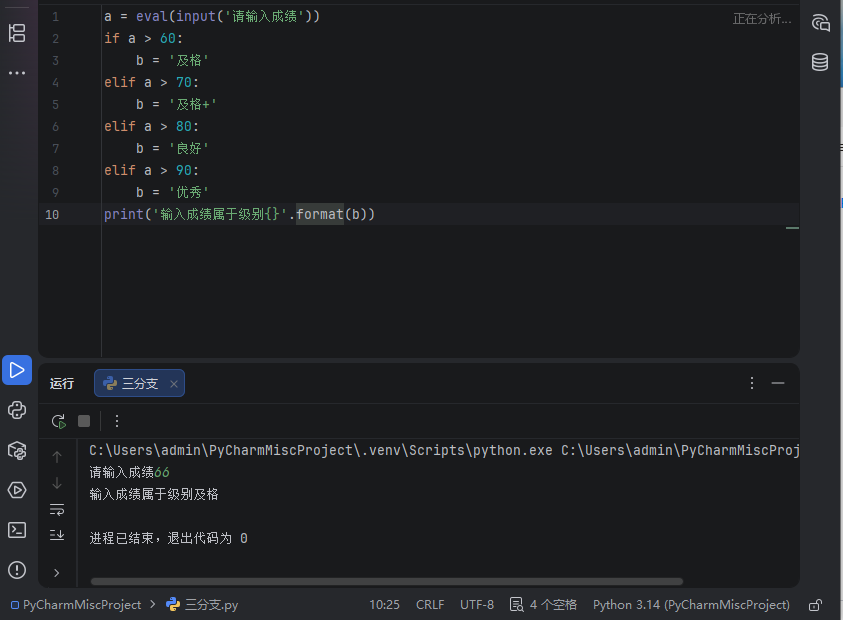Viewport: 843px width, 620px height.
Task: Click code line b = '良好'
Action: point(172,148)
